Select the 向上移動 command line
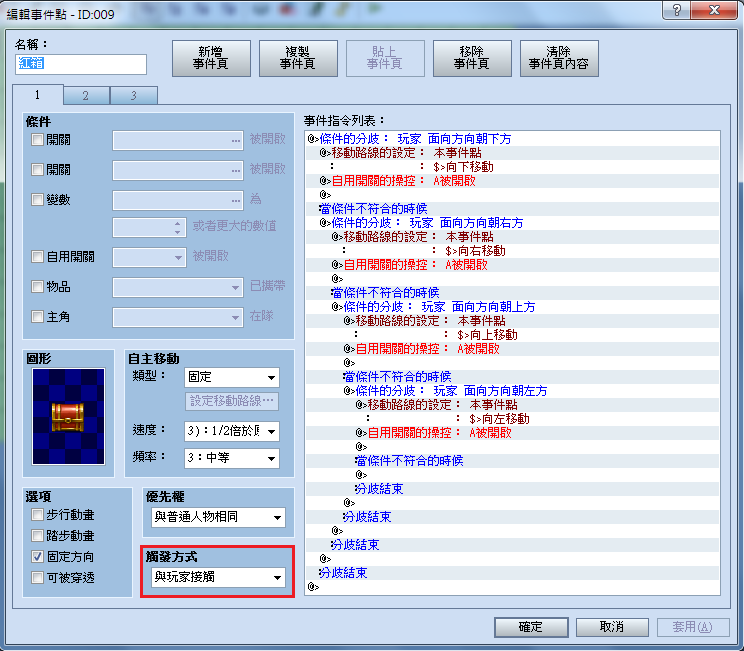Viewport: 744px width, 651px height. pos(512,335)
